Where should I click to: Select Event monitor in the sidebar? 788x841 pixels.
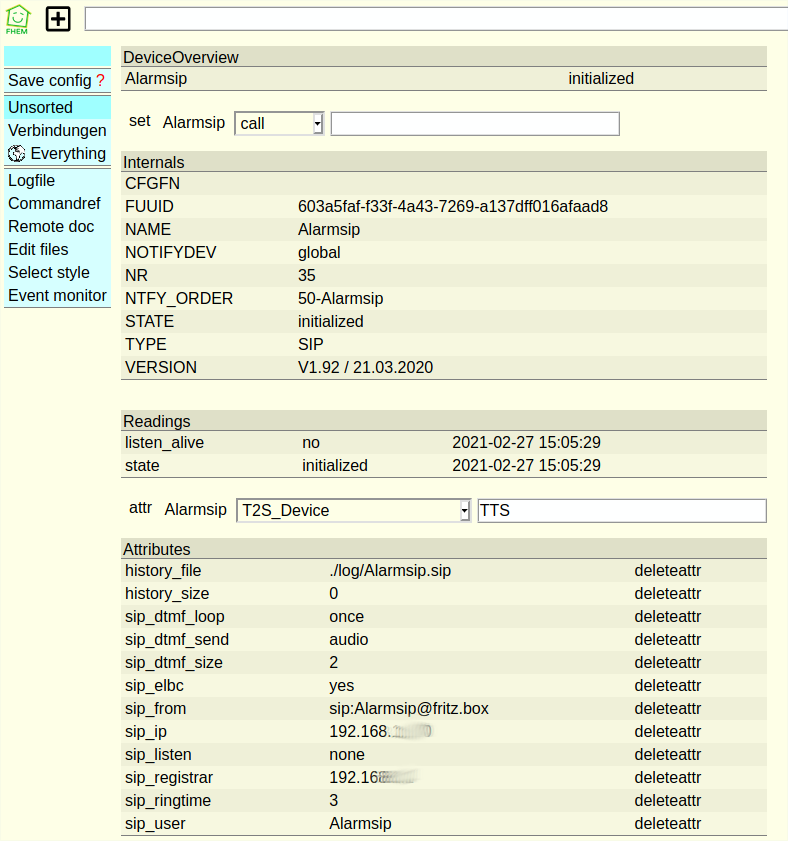[x=57, y=295]
